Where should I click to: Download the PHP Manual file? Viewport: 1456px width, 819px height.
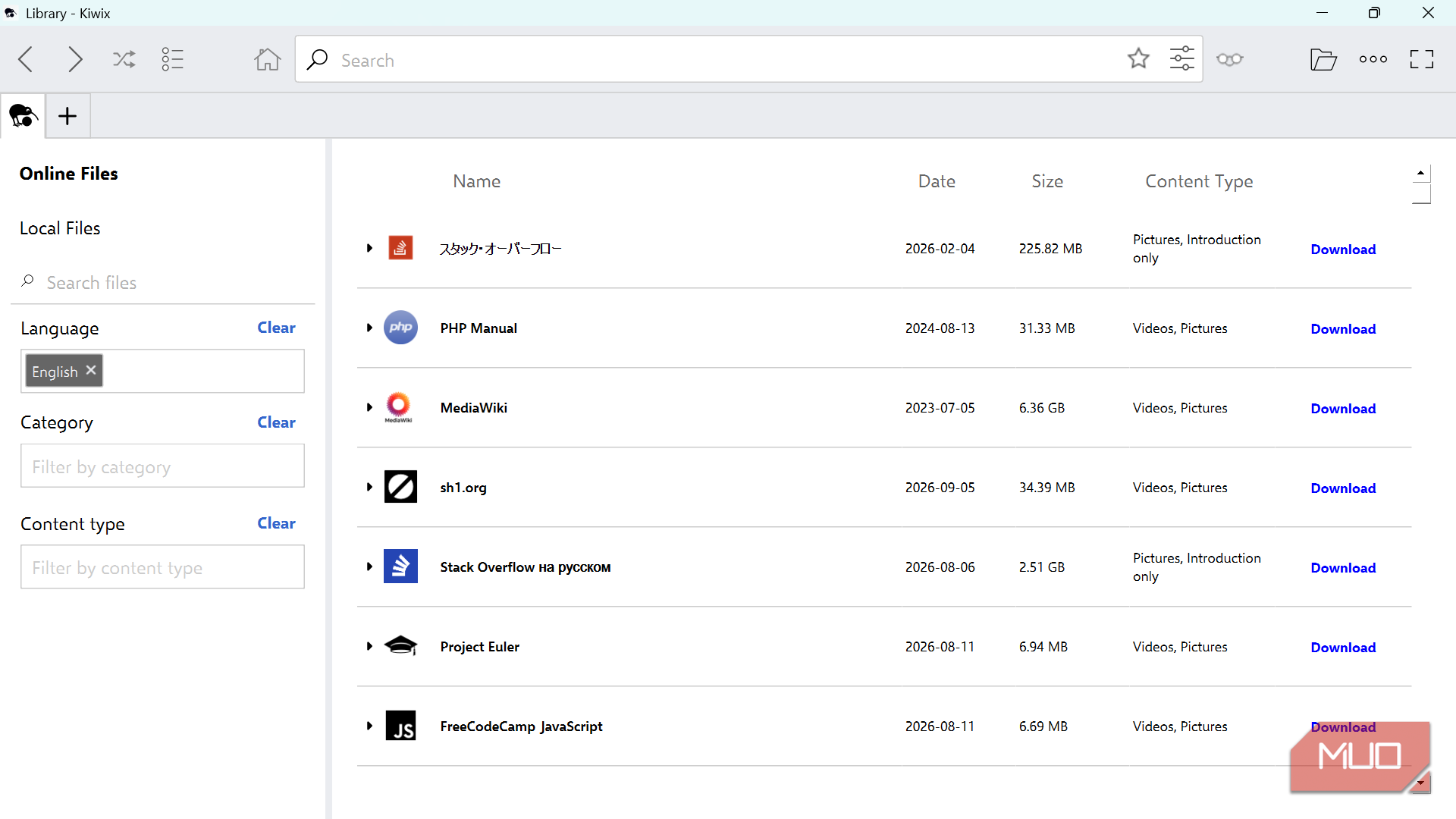coord(1343,329)
